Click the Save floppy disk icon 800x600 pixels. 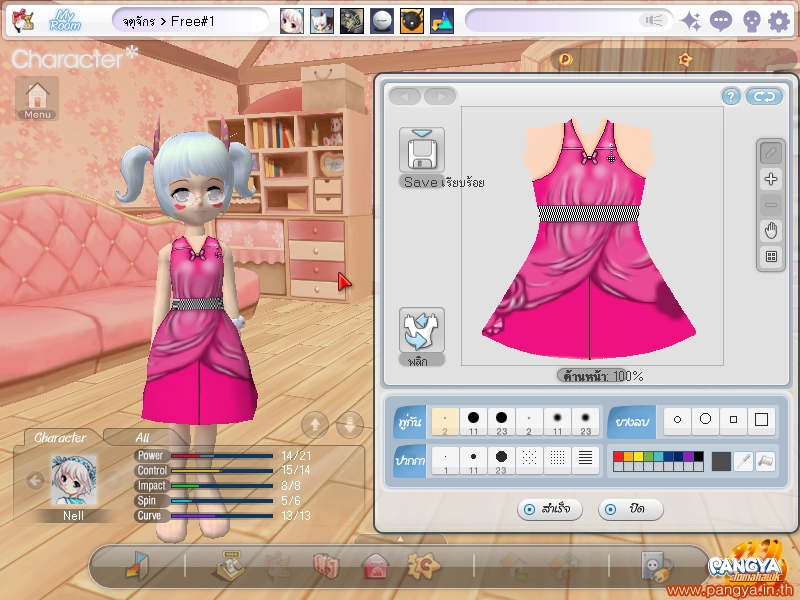[x=421, y=150]
